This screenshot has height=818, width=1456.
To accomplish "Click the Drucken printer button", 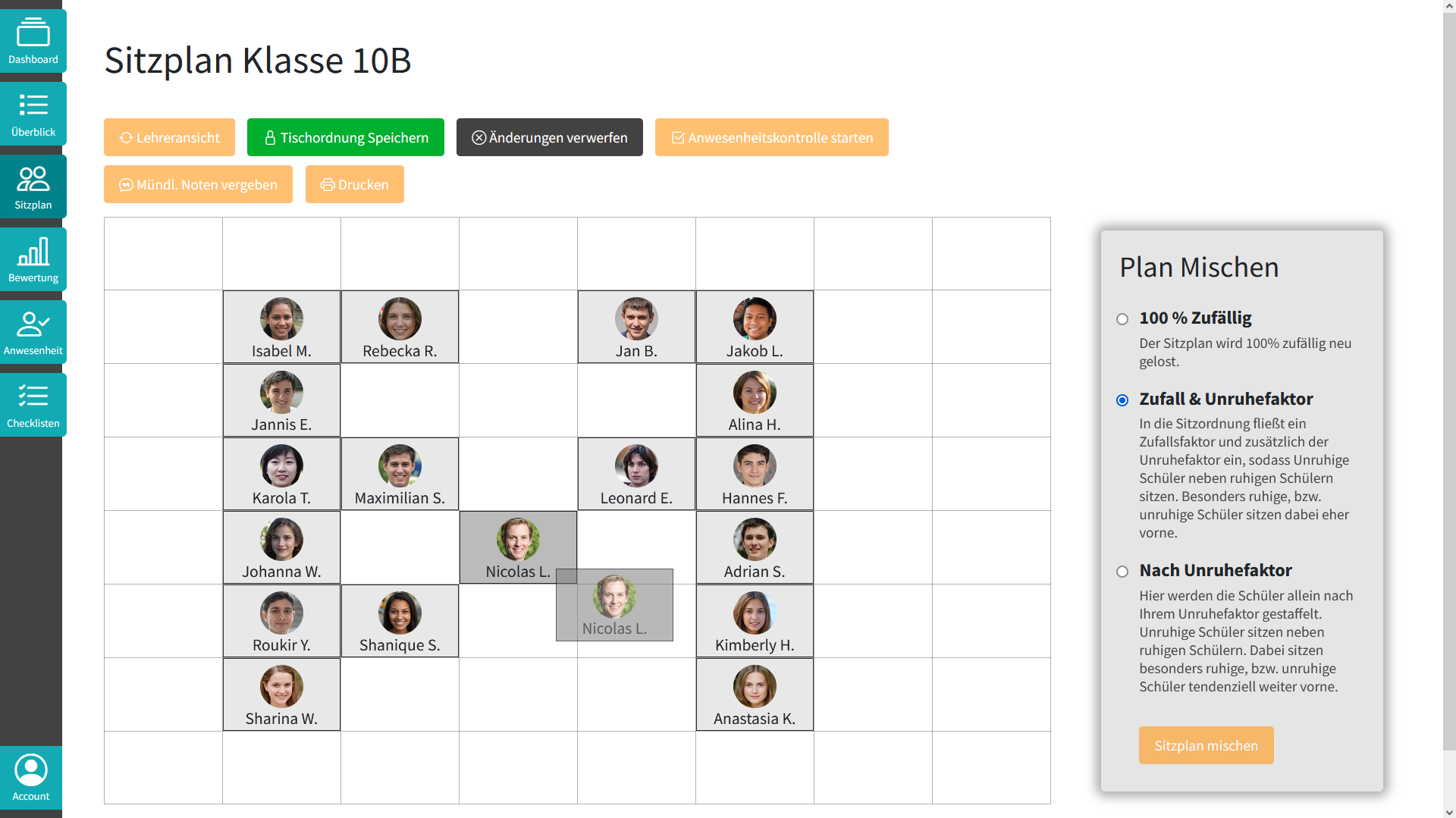I will 354,184.
